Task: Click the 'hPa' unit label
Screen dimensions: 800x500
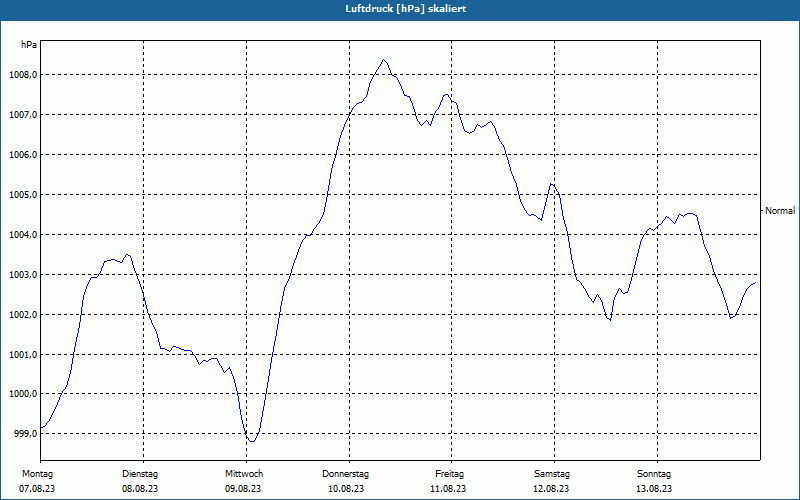Action: pyautogui.click(x=29, y=45)
